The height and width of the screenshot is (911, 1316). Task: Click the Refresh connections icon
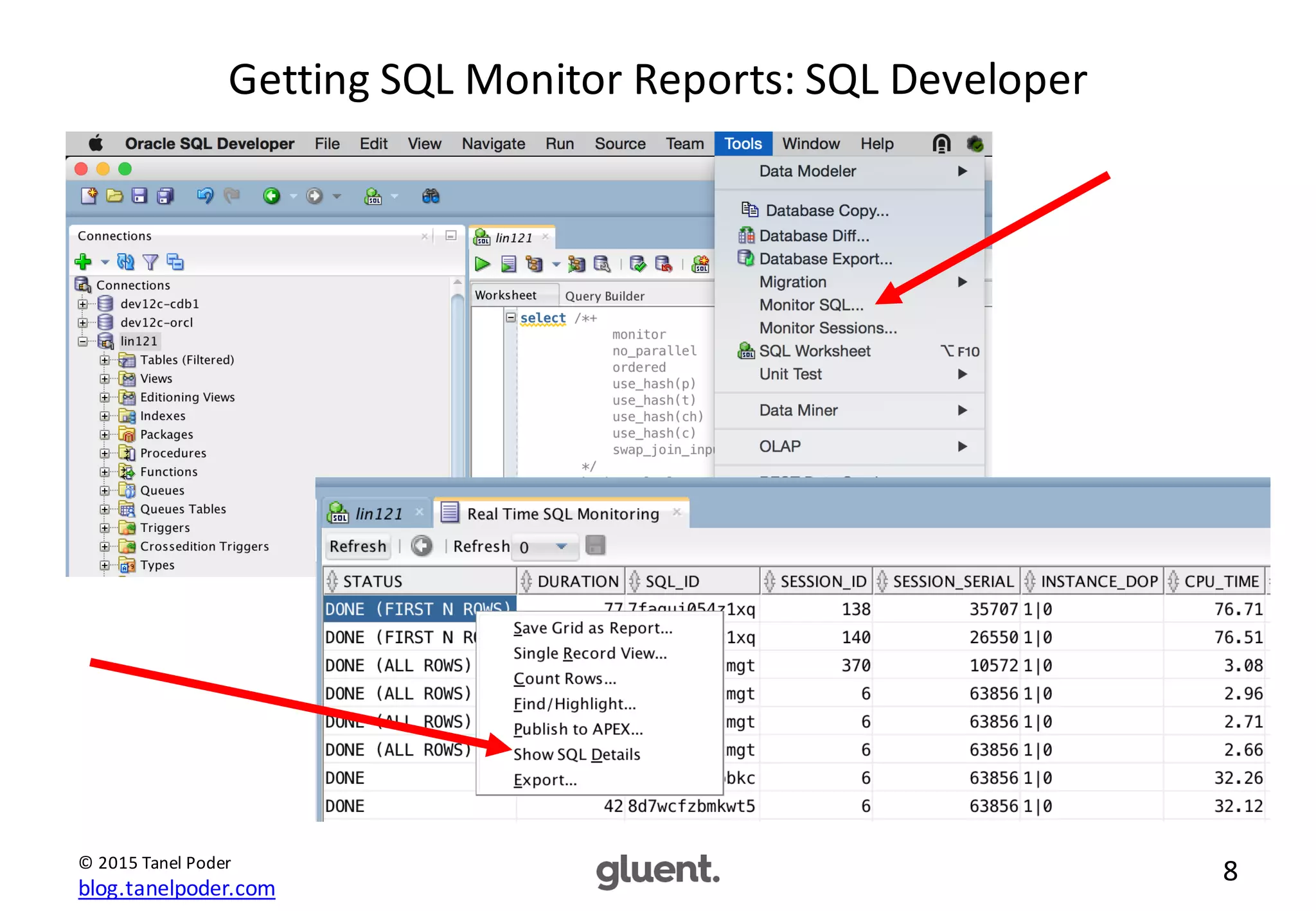pyautogui.click(x=125, y=262)
